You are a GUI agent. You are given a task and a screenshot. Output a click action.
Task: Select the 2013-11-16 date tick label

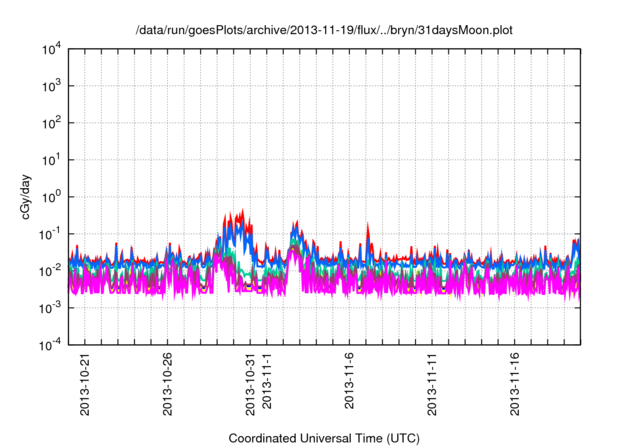(517, 383)
